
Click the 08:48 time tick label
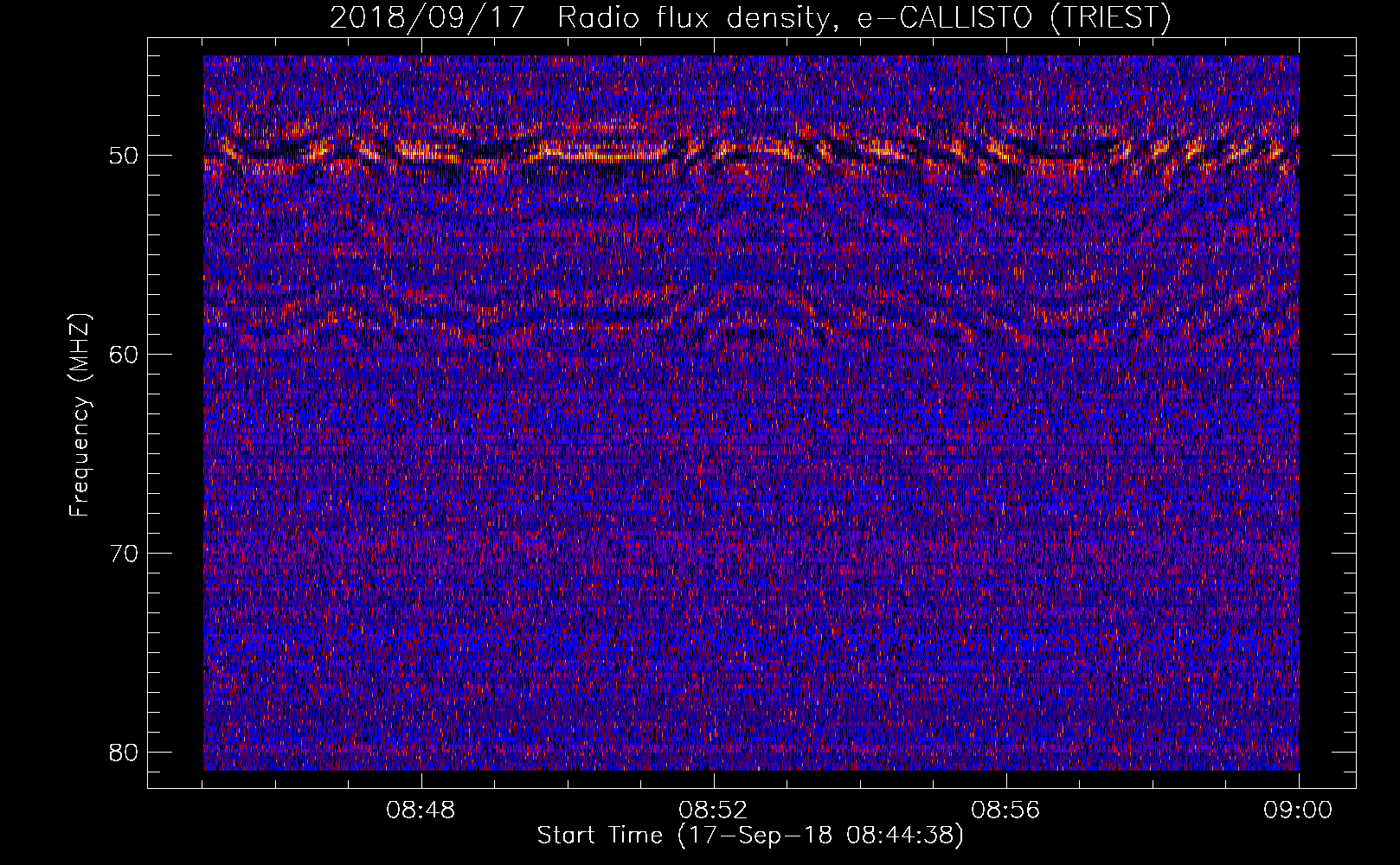(x=421, y=811)
